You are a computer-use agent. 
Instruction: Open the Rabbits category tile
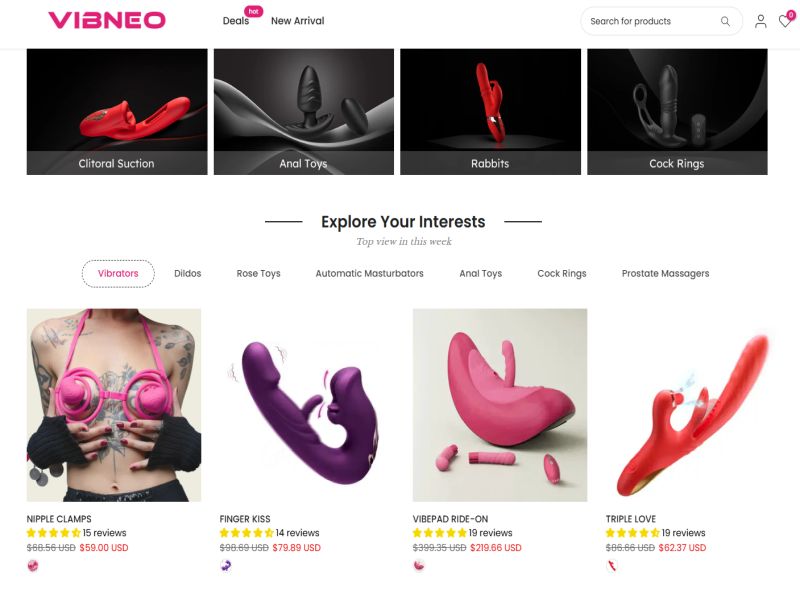[490, 112]
